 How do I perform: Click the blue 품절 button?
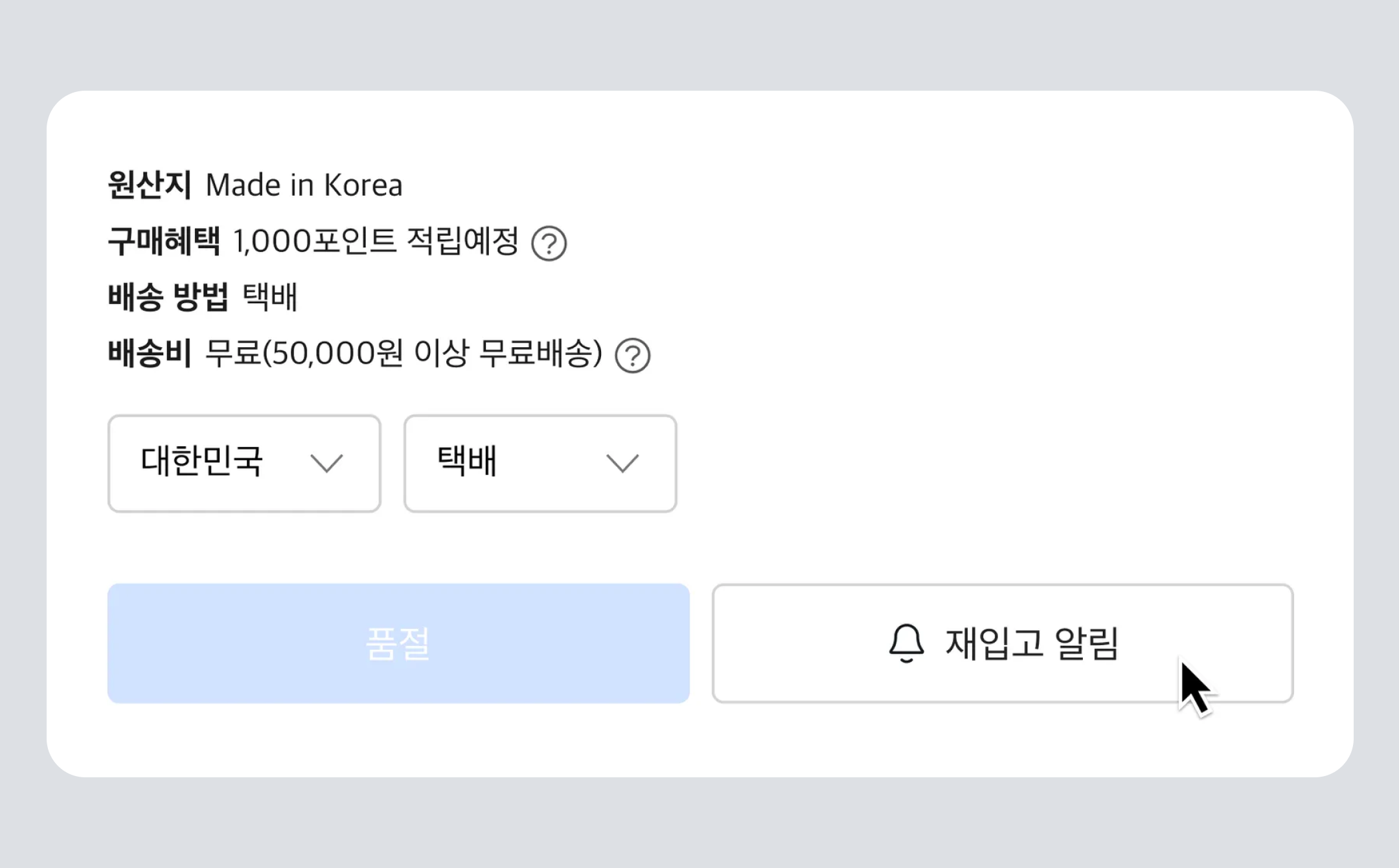coord(398,643)
